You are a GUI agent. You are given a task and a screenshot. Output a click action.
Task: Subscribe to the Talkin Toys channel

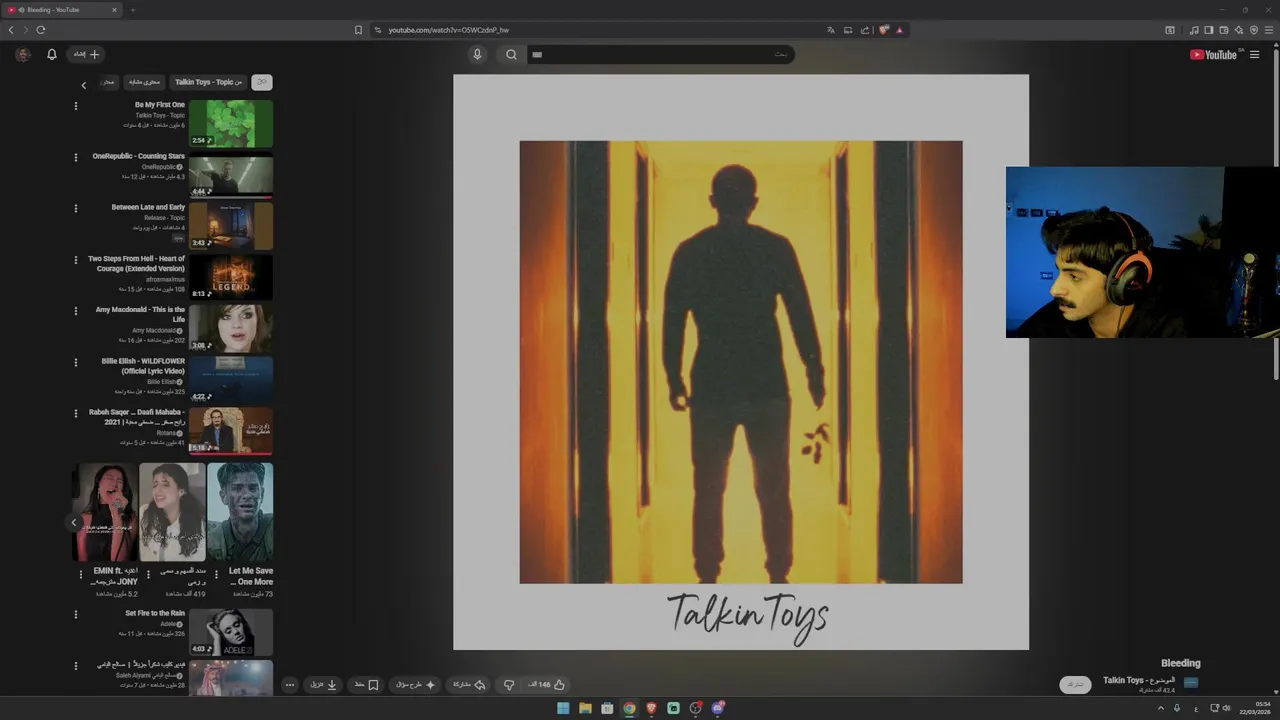tap(1076, 685)
